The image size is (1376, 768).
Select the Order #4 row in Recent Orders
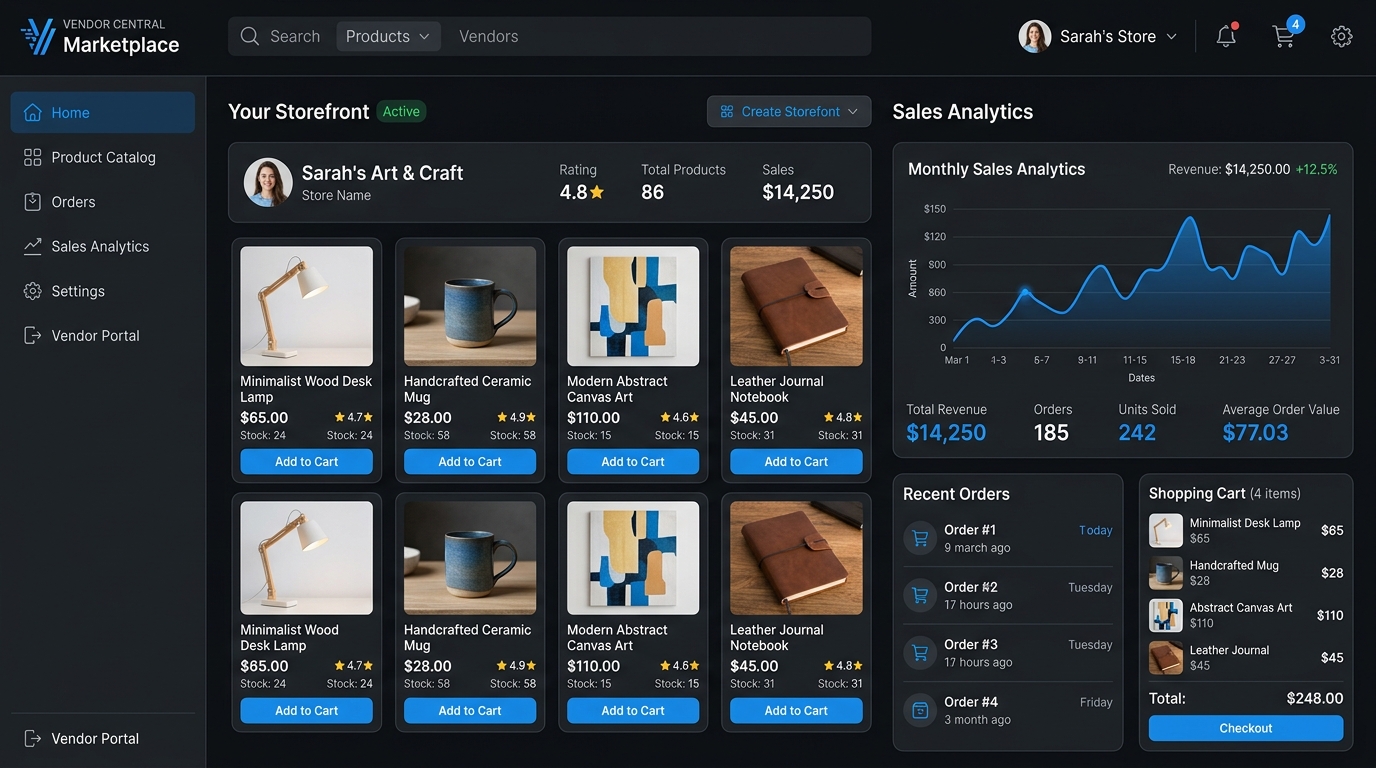[x=1008, y=710]
